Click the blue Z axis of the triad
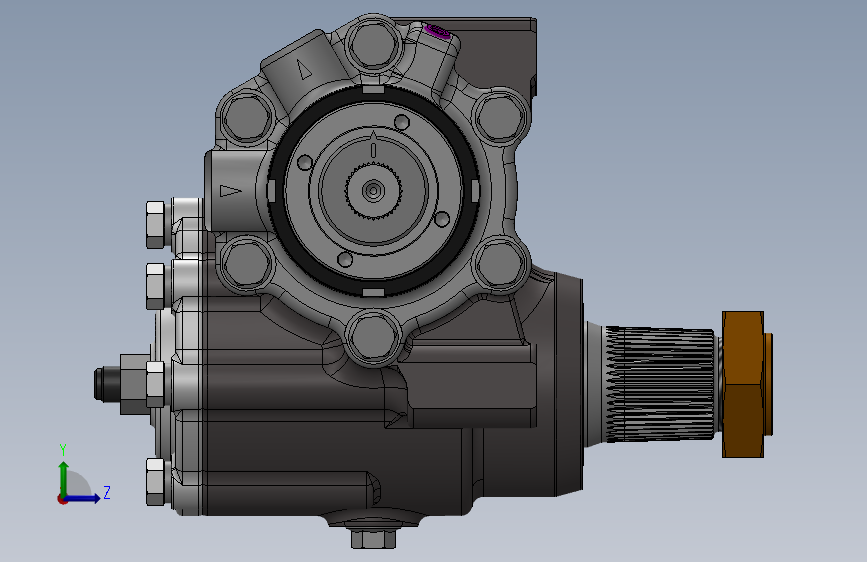The height and width of the screenshot is (562, 867). point(83,498)
